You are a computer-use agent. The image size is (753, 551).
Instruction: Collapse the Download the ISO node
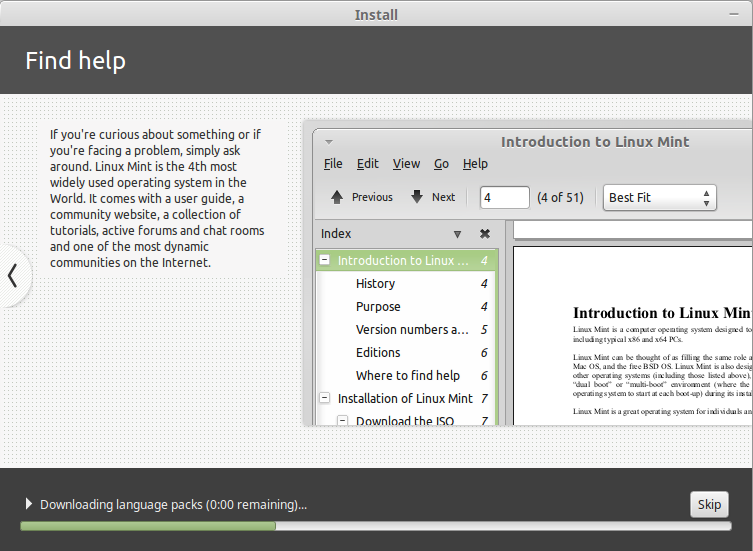tap(342, 421)
